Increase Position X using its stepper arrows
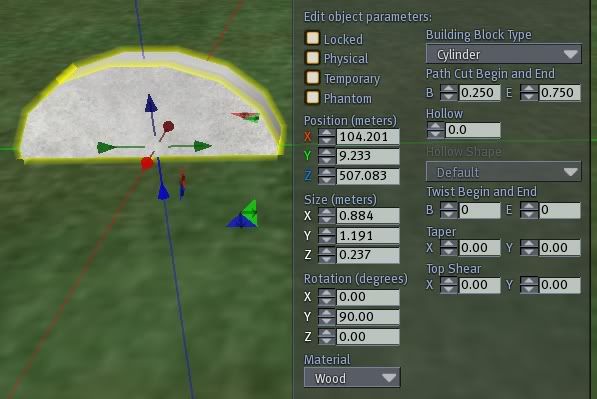 tap(327, 133)
